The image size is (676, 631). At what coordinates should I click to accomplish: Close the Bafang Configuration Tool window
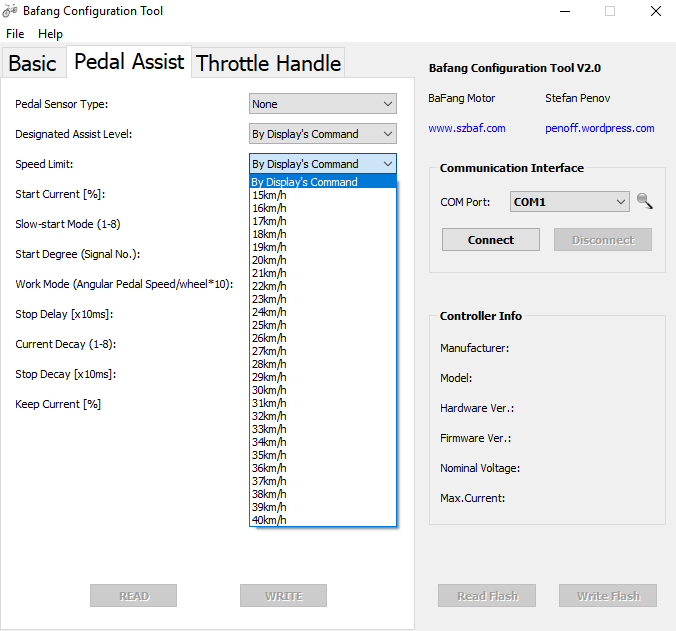654,11
